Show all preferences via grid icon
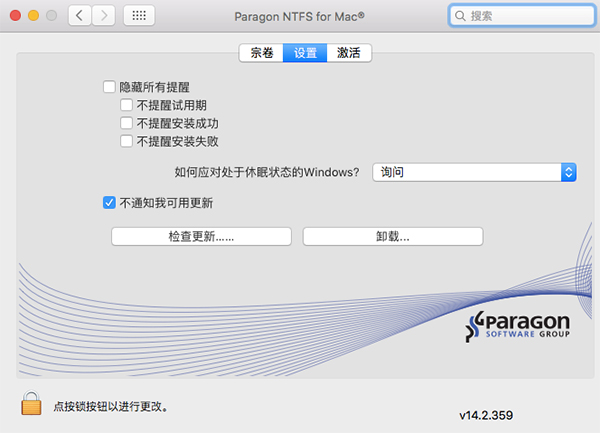 click(139, 16)
